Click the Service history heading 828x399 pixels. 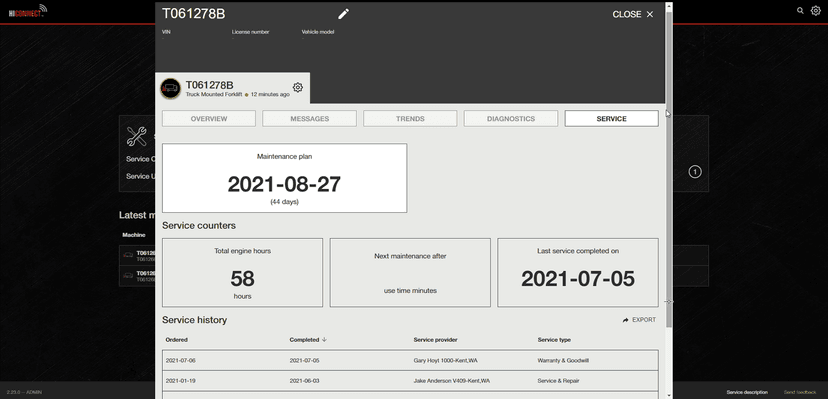point(194,320)
